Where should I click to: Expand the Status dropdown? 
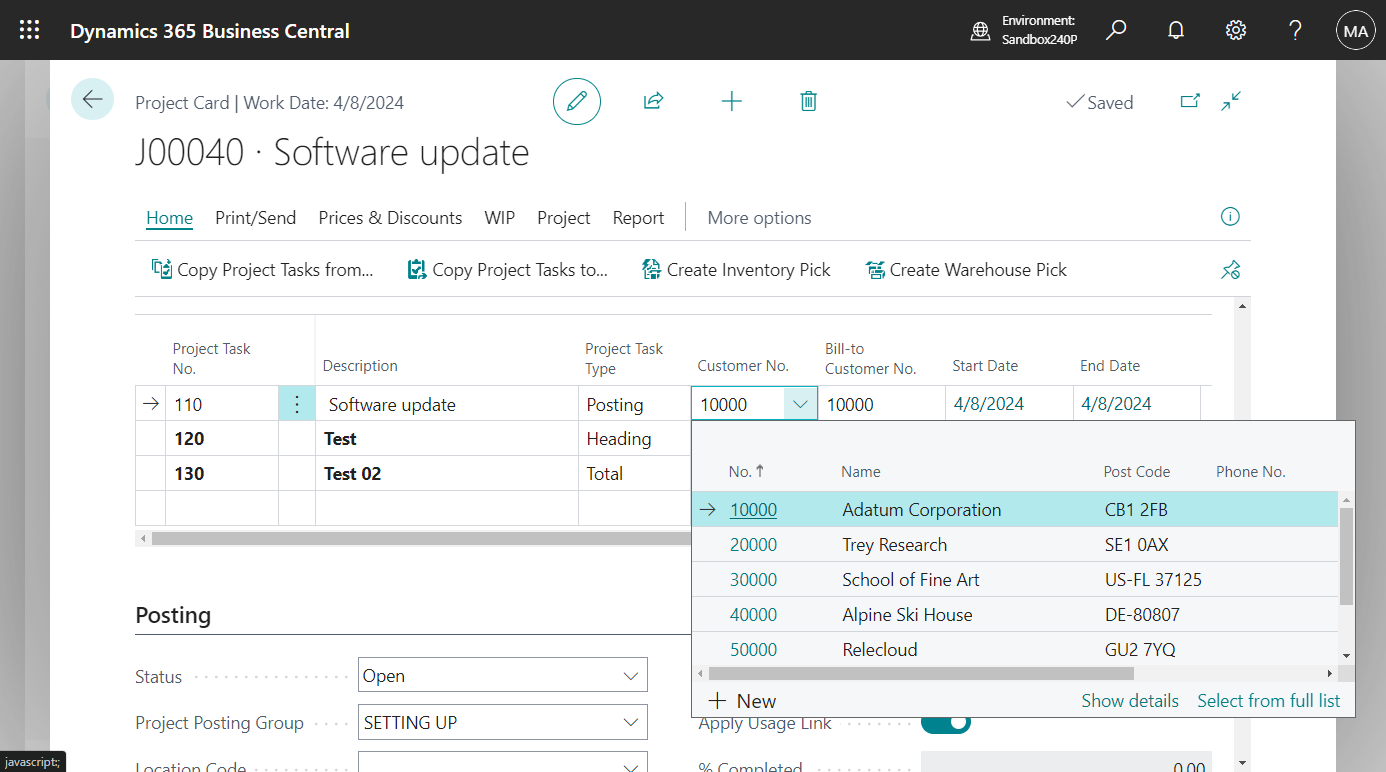pyautogui.click(x=631, y=676)
